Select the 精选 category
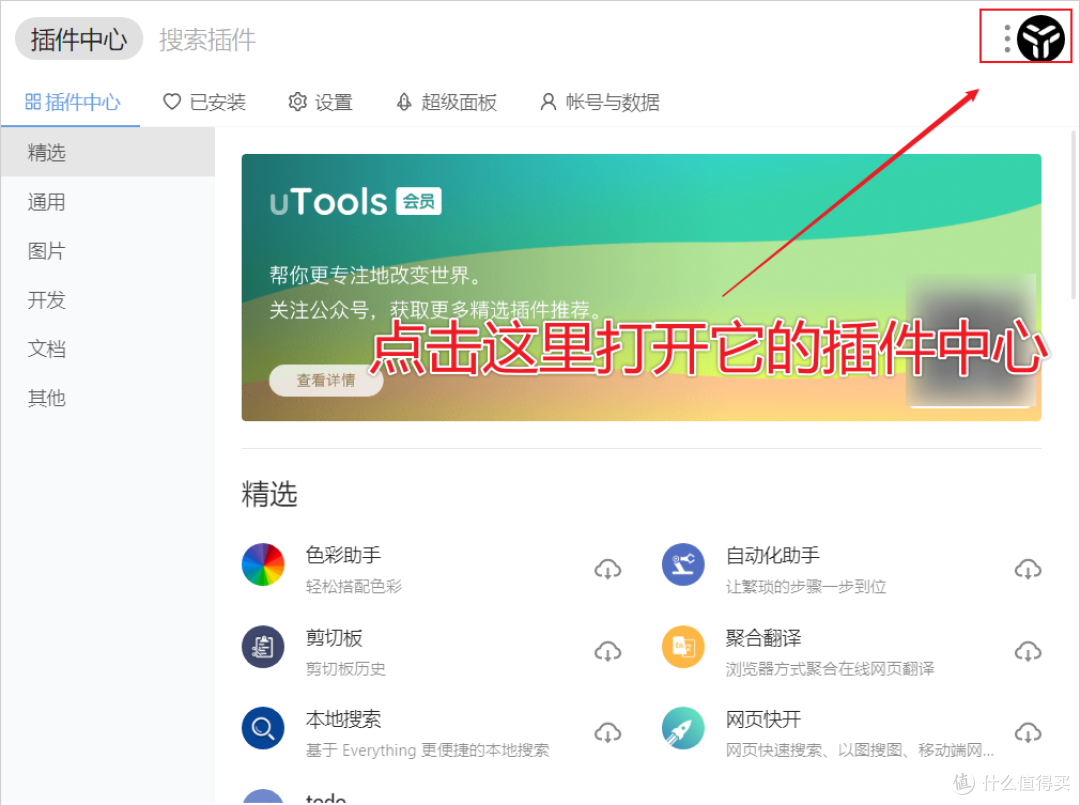This screenshot has width=1080, height=805. [107, 152]
